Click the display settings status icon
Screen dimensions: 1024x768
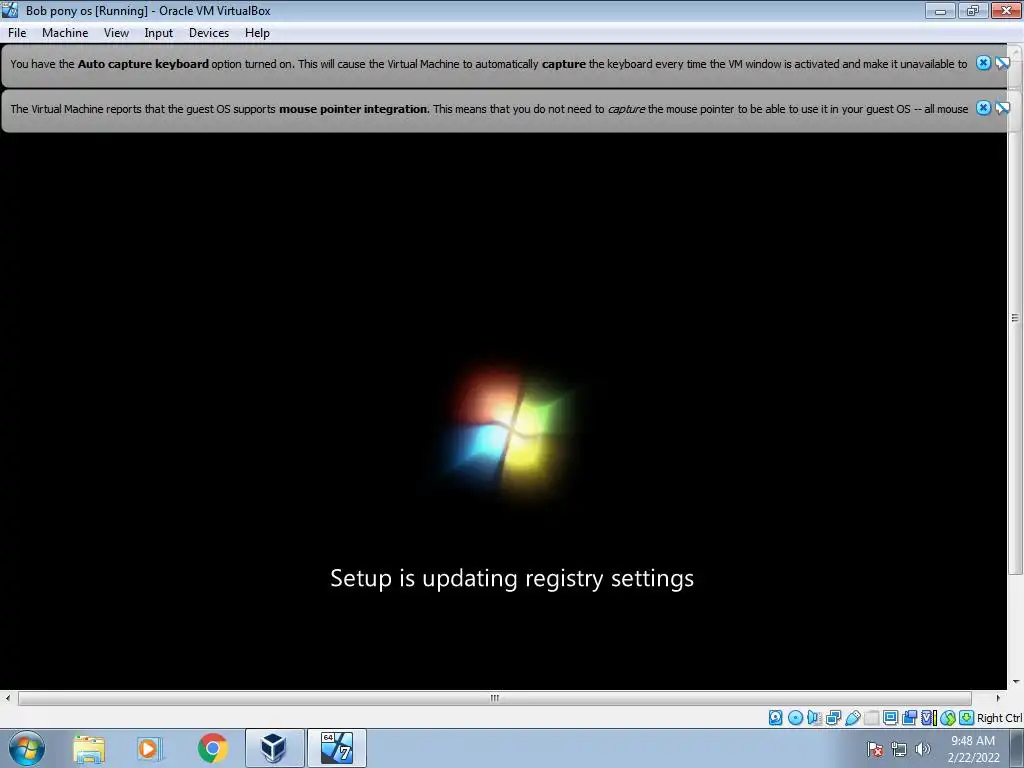890,718
